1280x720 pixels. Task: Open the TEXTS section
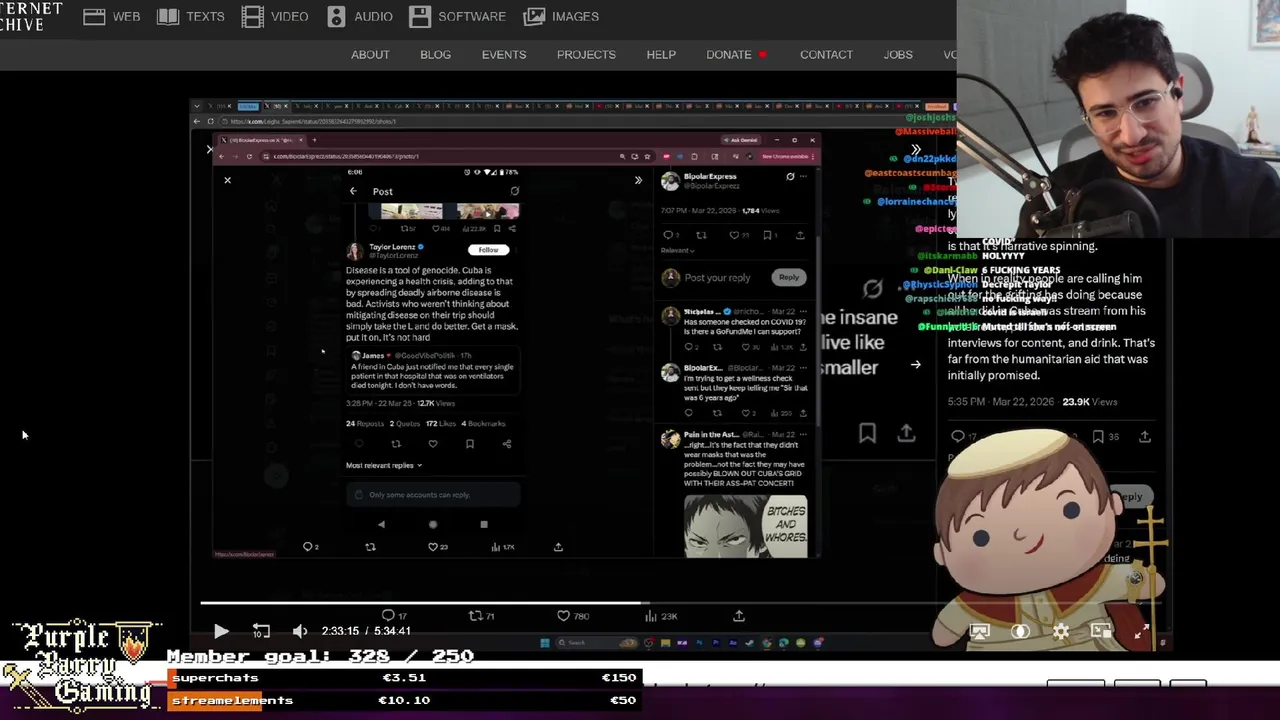point(191,16)
